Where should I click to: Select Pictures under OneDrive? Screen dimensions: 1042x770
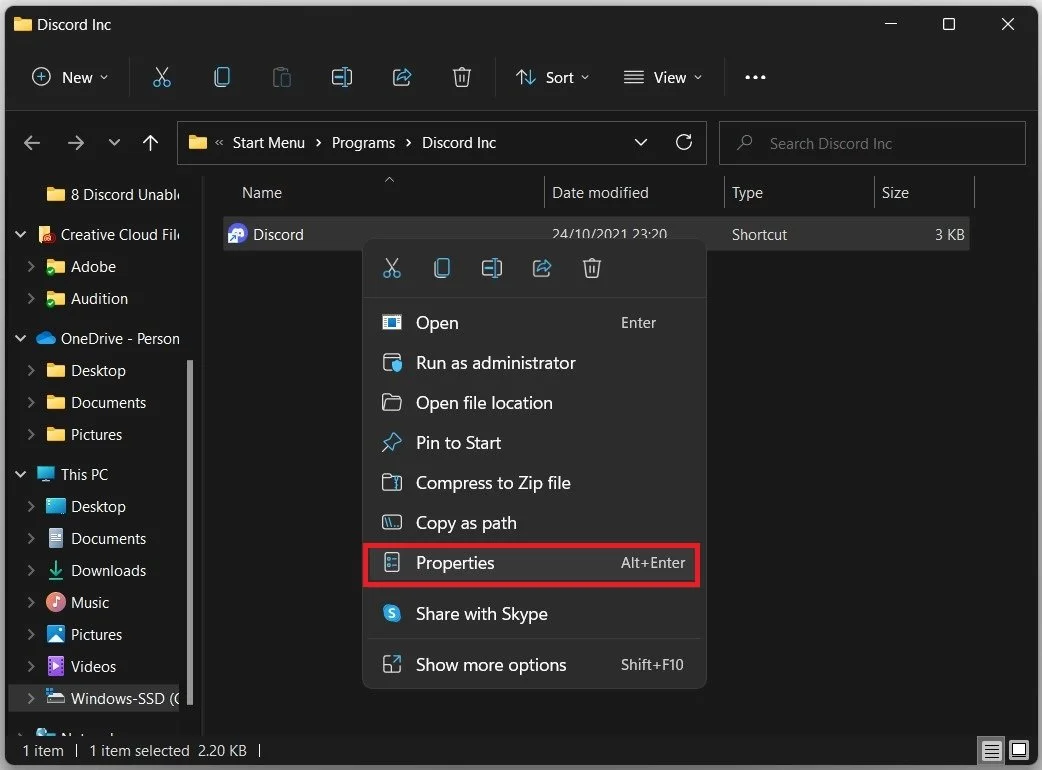[x=84, y=434]
